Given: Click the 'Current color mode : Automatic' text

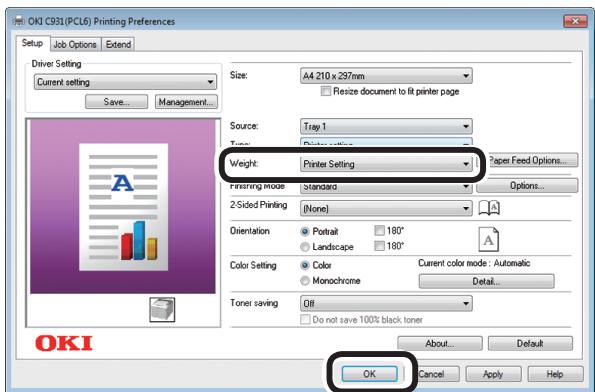Looking at the screenshot, I should click(x=474, y=263).
